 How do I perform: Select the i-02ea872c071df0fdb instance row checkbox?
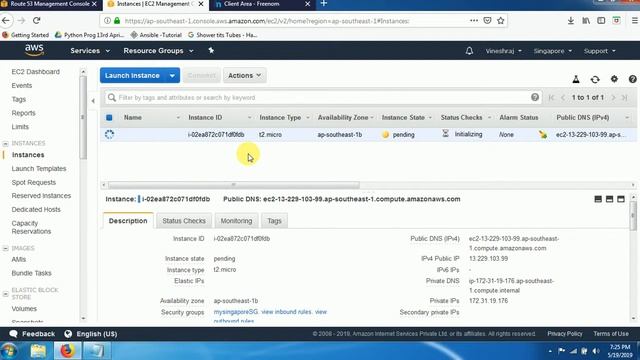click(109, 134)
